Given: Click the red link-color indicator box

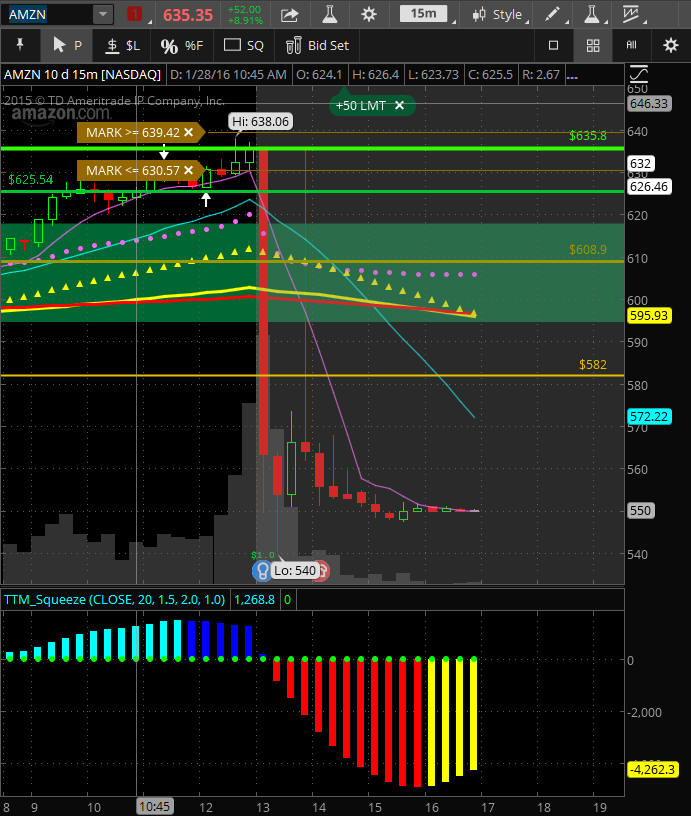Looking at the screenshot, I should click(134, 14).
